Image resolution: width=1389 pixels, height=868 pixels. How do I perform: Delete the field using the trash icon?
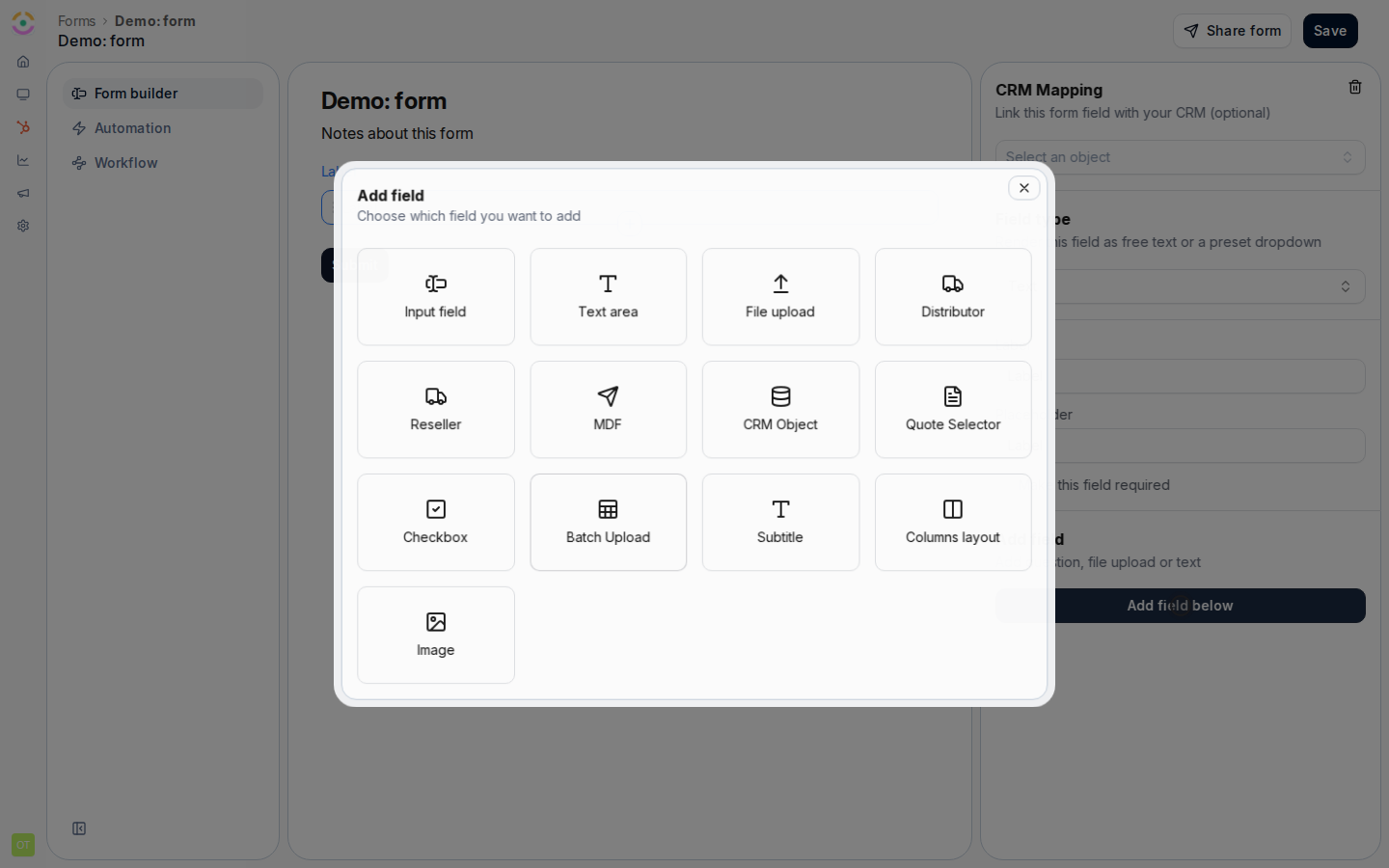coord(1355,88)
